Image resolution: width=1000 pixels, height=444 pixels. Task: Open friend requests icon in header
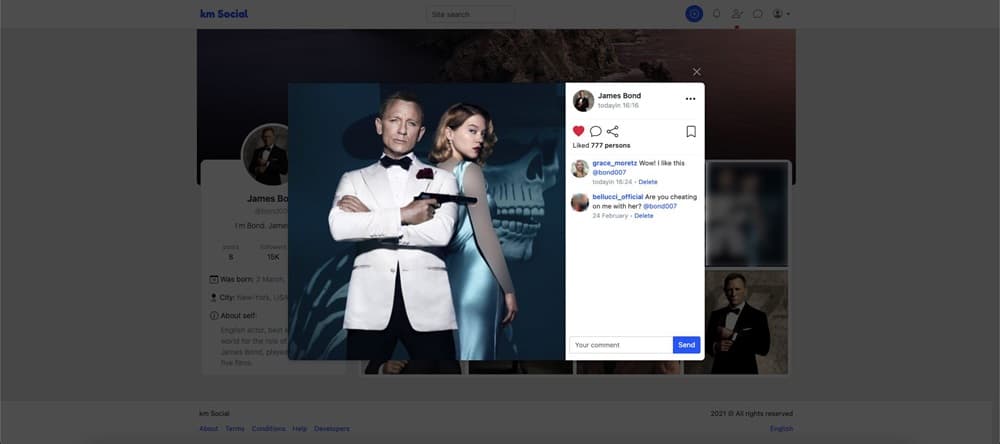pyautogui.click(x=737, y=13)
